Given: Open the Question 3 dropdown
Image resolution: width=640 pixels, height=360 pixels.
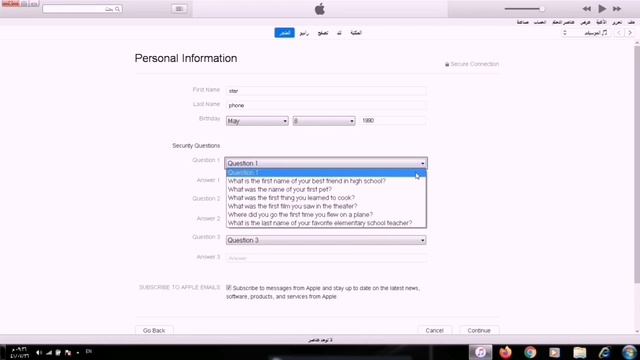Looking at the screenshot, I should coord(326,240).
